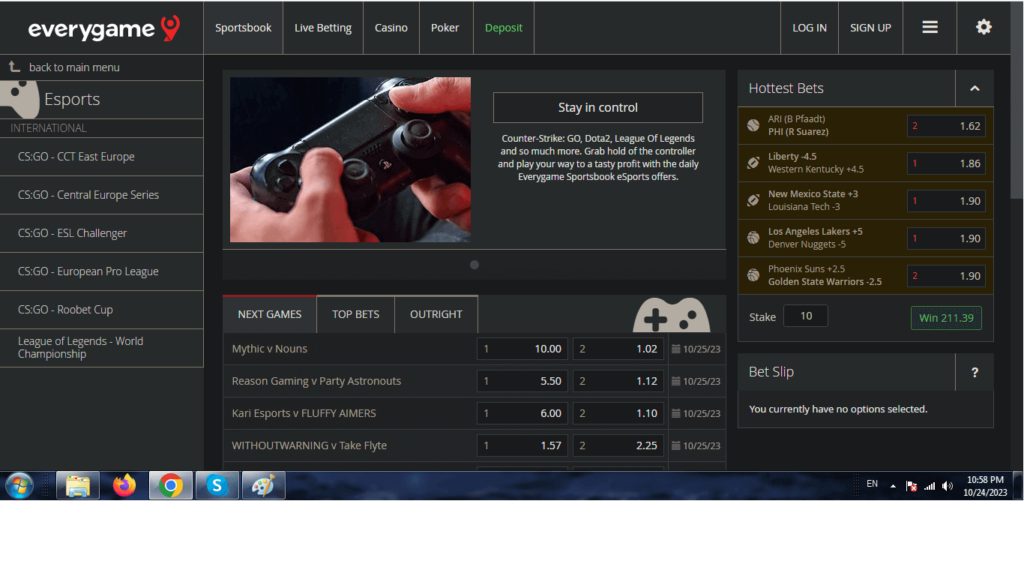Select Kari Esports odds 6.00

[522, 413]
